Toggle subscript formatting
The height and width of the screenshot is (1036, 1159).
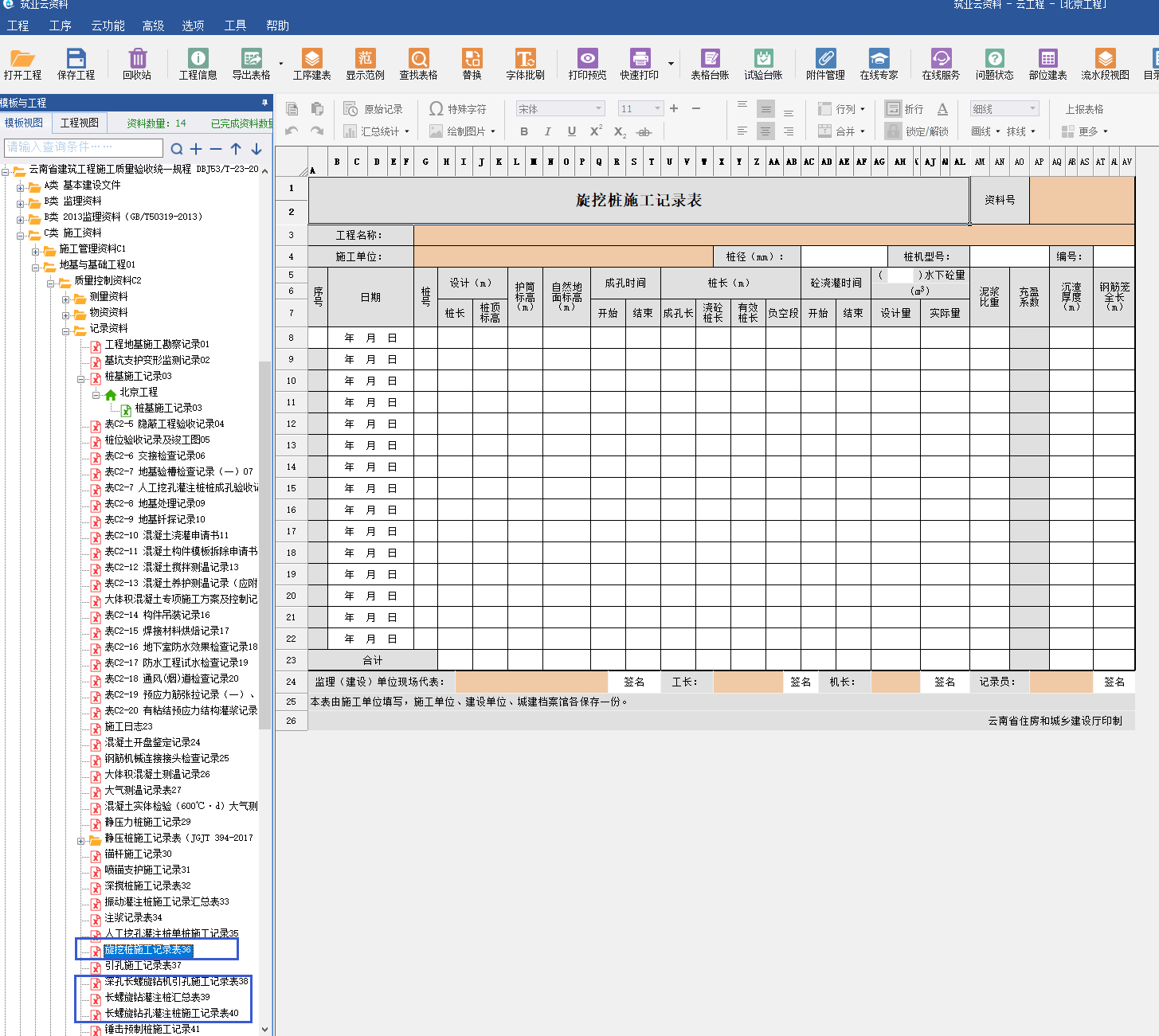click(620, 132)
